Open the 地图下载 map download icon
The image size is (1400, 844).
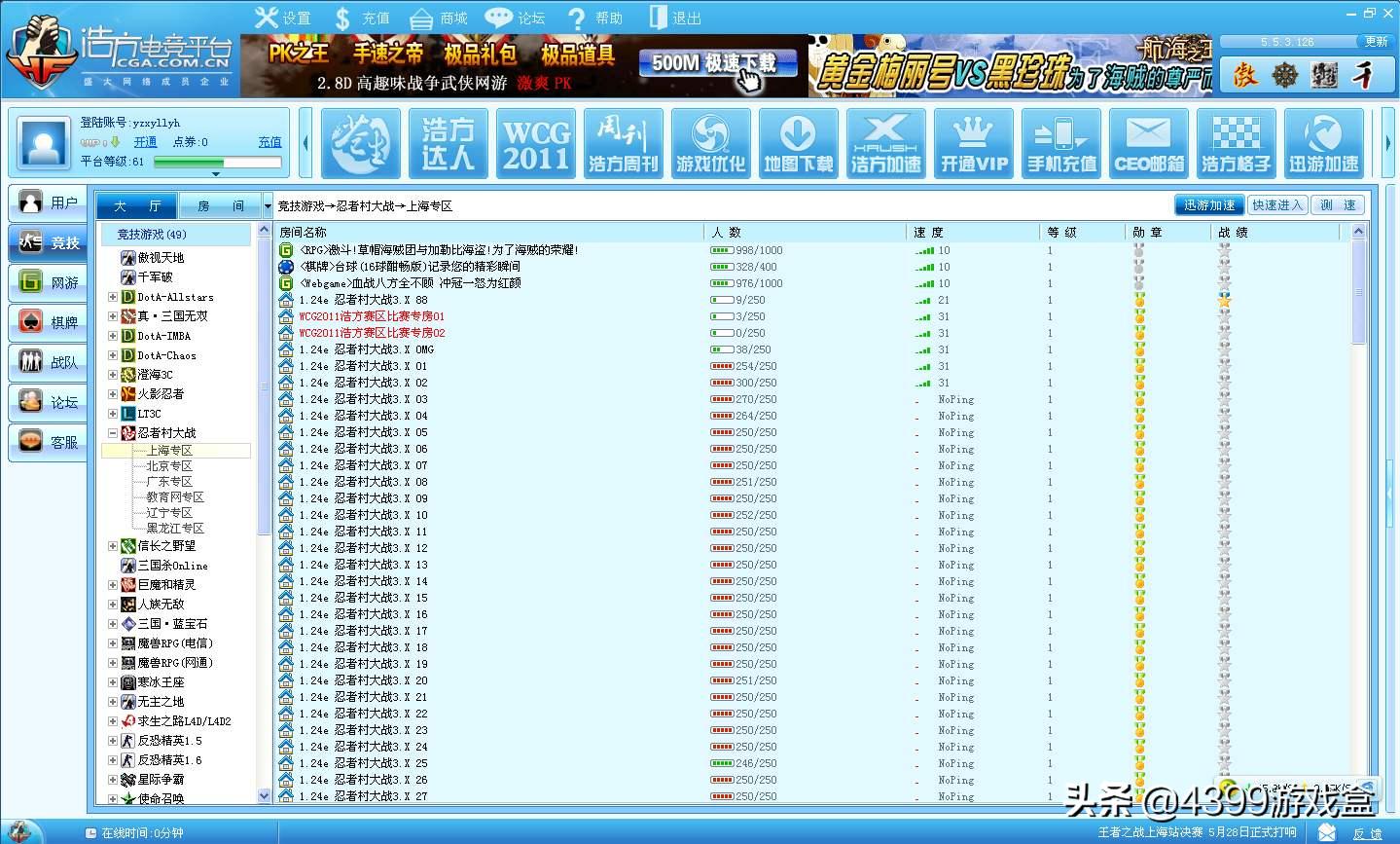799,144
